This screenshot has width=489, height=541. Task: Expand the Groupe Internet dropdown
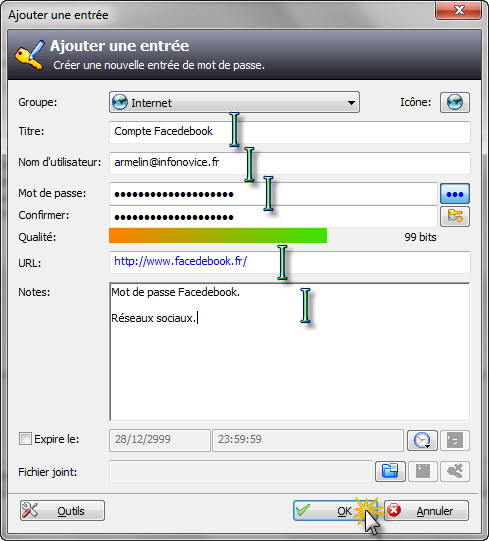(x=234, y=102)
